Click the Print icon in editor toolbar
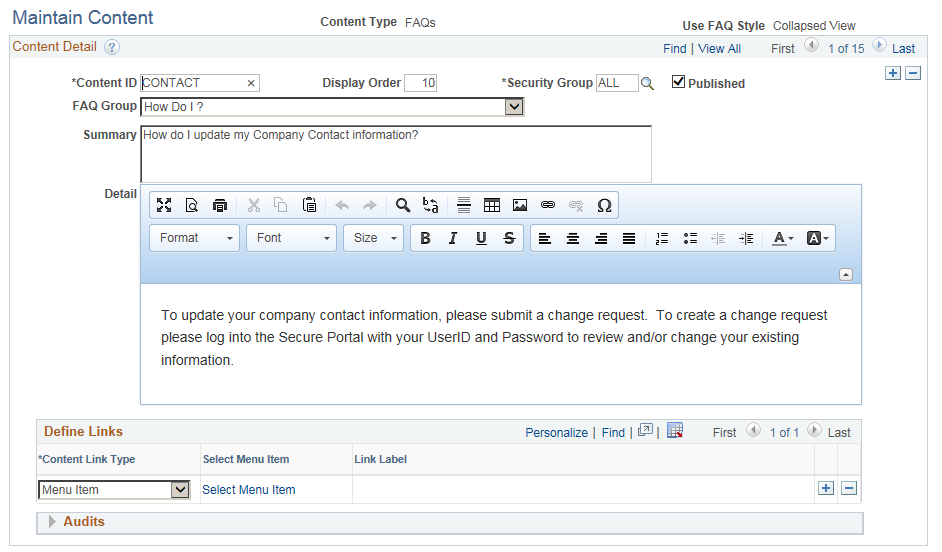This screenshot has height=552, width=942. coord(220,205)
